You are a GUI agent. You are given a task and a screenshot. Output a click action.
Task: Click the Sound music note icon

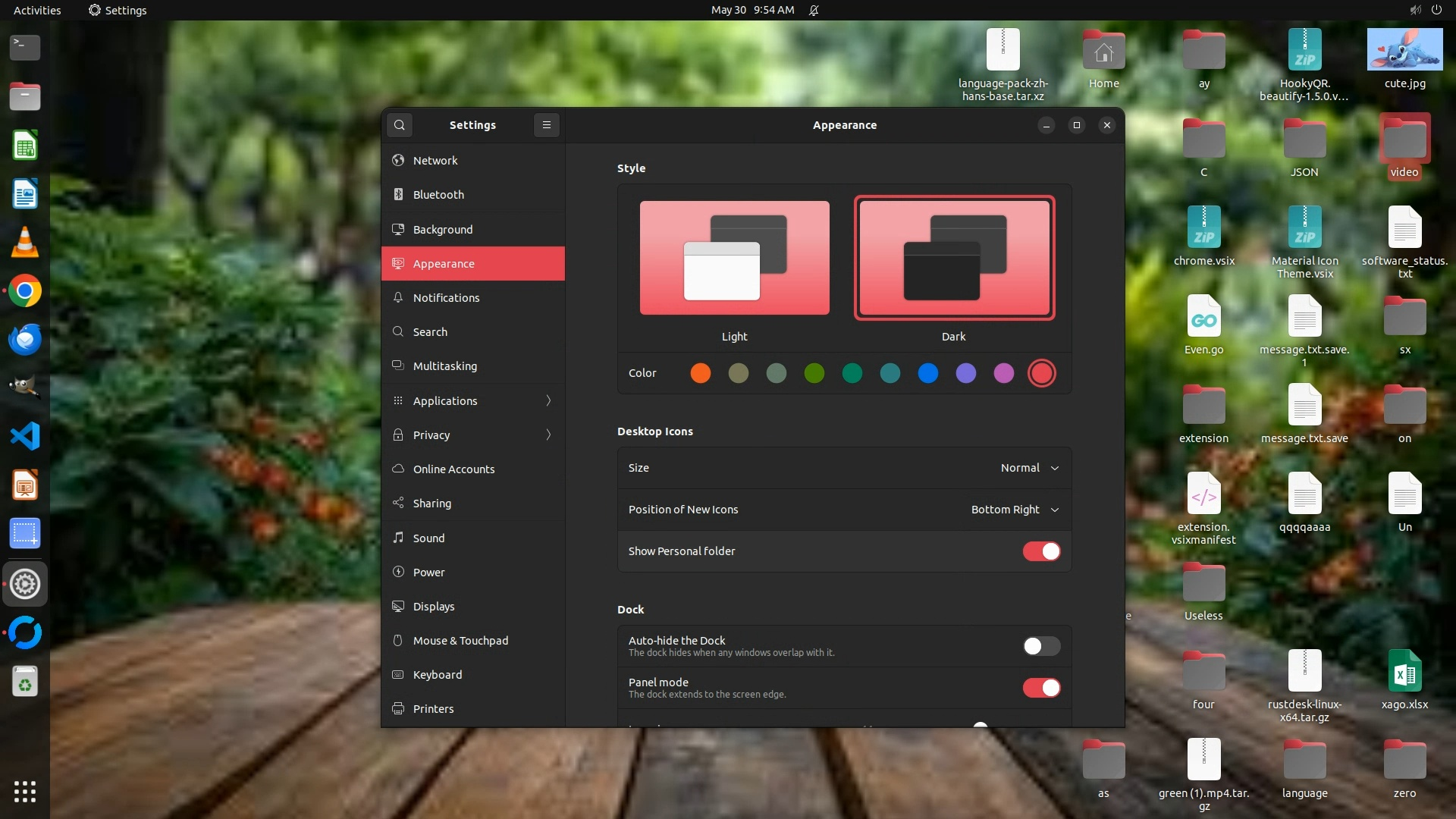click(x=398, y=538)
